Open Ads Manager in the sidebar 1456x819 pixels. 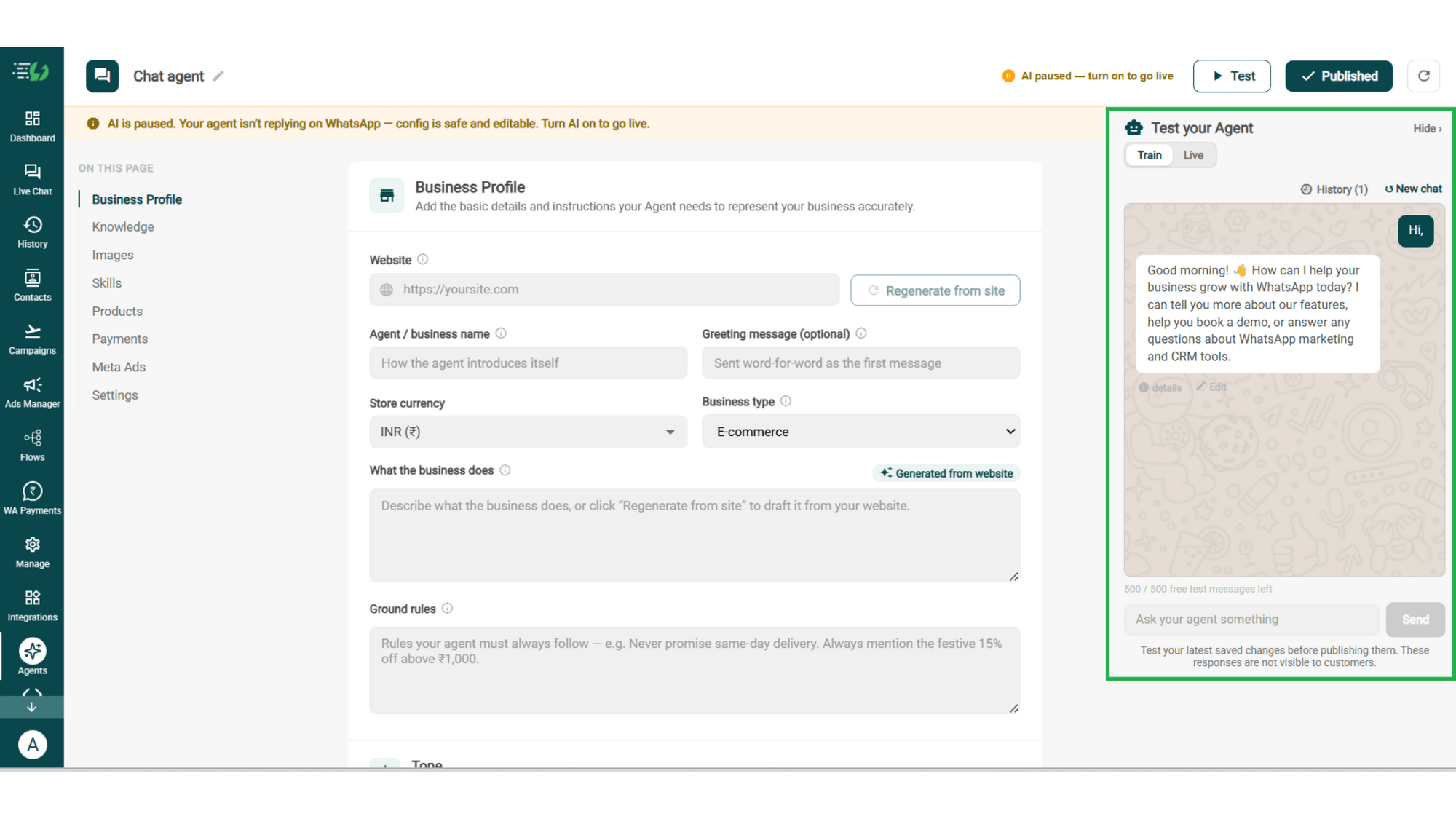tap(32, 392)
